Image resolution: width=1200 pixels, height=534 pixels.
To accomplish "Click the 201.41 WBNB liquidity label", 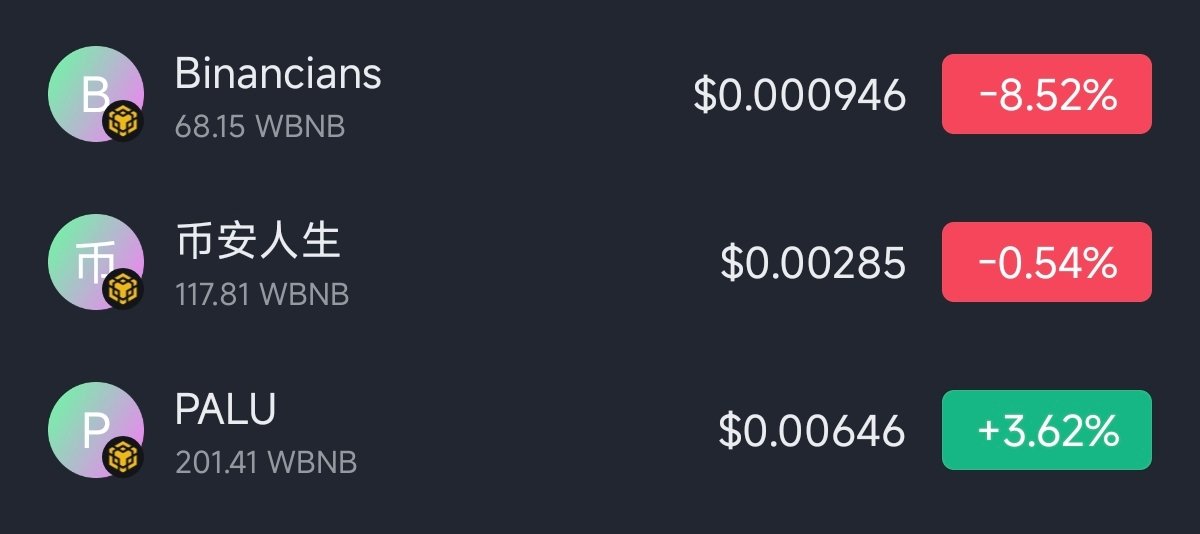I will click(x=266, y=463).
